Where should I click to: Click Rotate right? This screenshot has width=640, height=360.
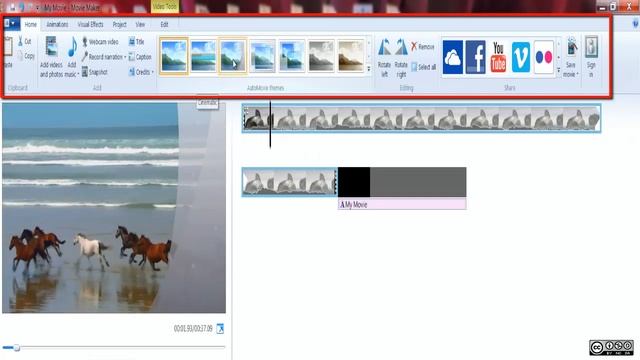(401, 58)
